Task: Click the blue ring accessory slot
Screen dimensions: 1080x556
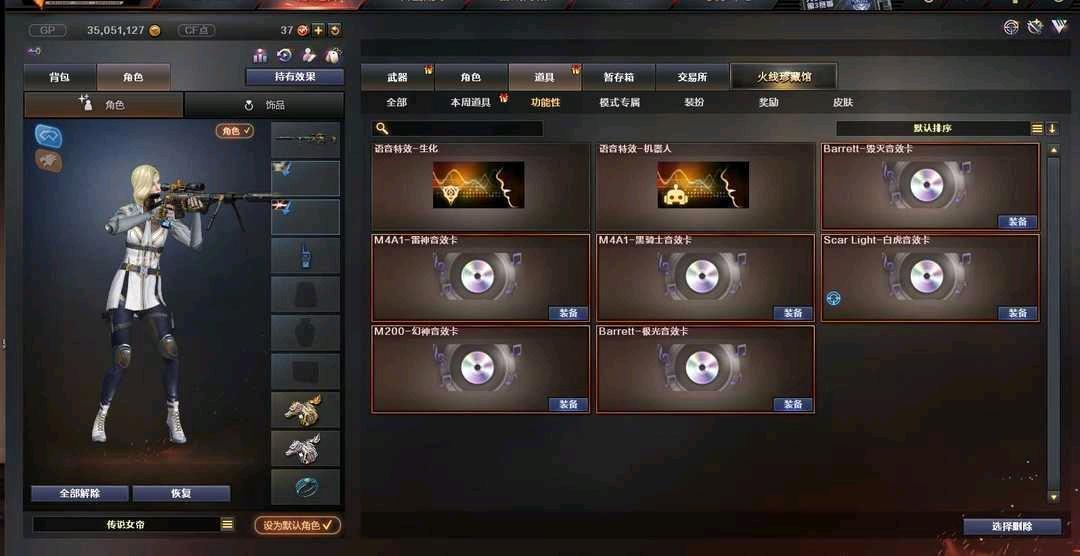Action: pos(305,487)
